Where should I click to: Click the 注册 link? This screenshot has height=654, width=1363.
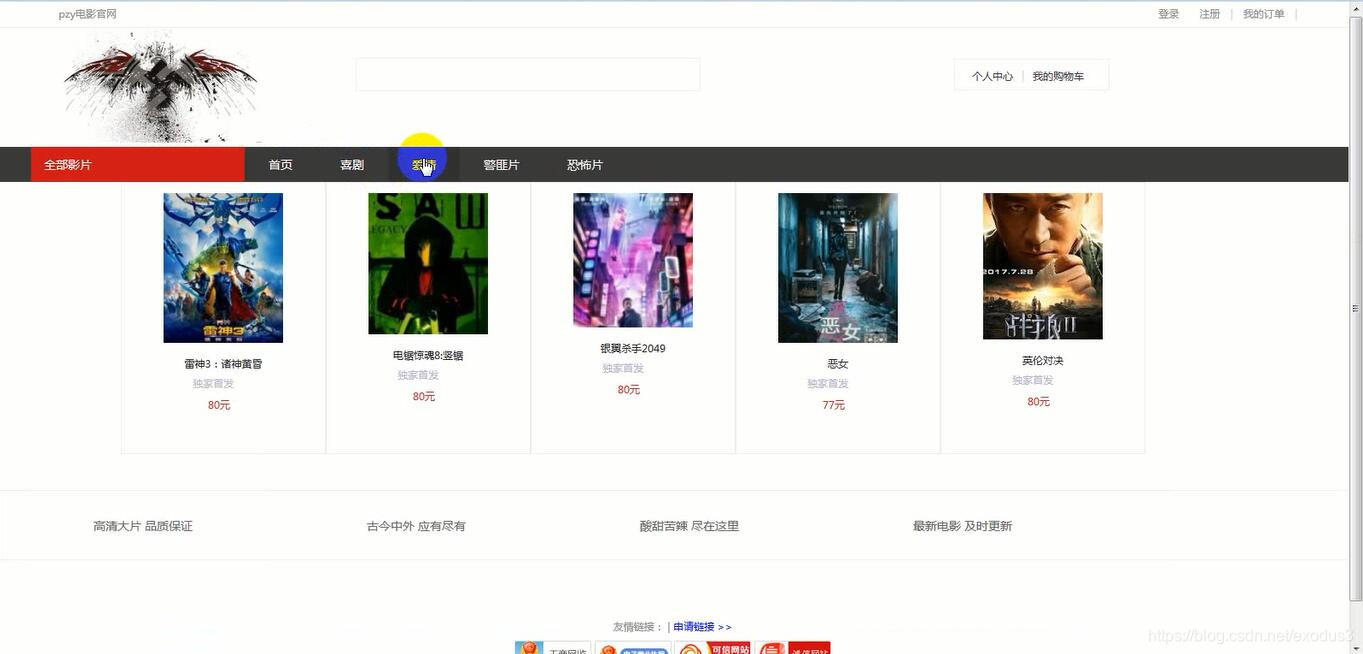click(x=1210, y=14)
